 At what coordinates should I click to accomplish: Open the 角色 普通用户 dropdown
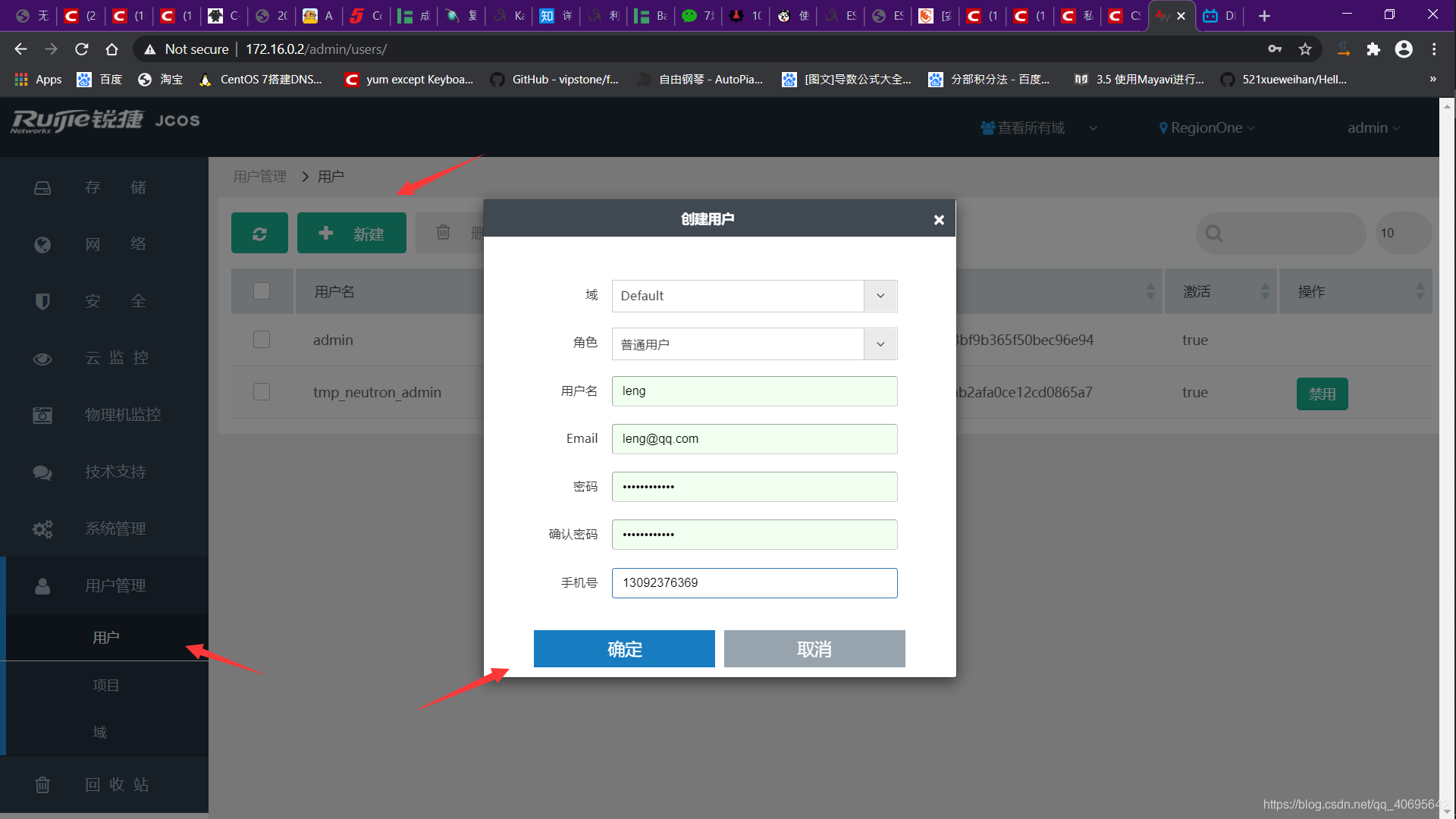click(755, 344)
